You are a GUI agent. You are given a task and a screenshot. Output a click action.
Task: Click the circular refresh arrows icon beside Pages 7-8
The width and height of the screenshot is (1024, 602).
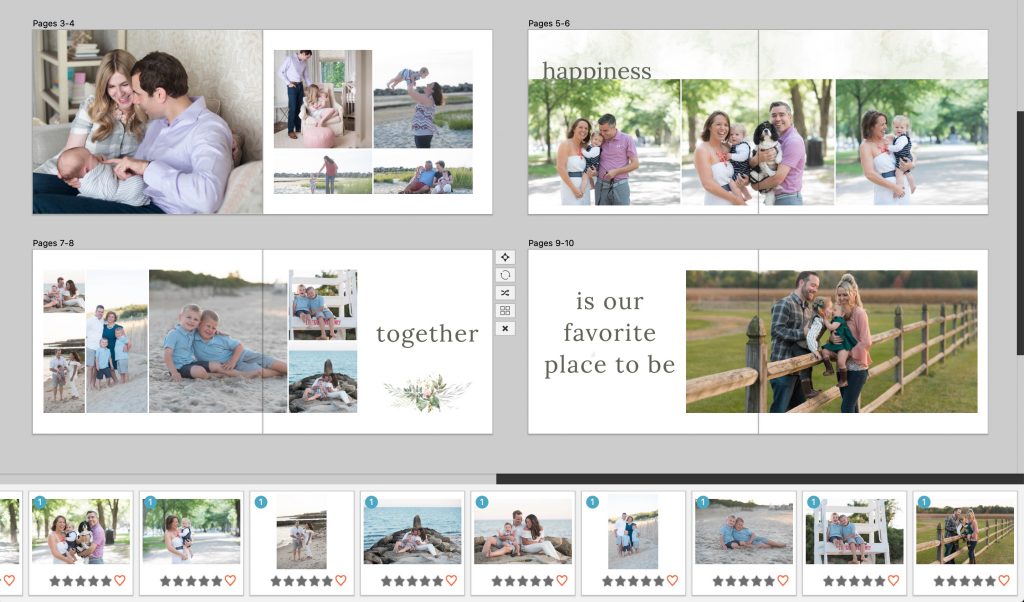pyautogui.click(x=505, y=275)
